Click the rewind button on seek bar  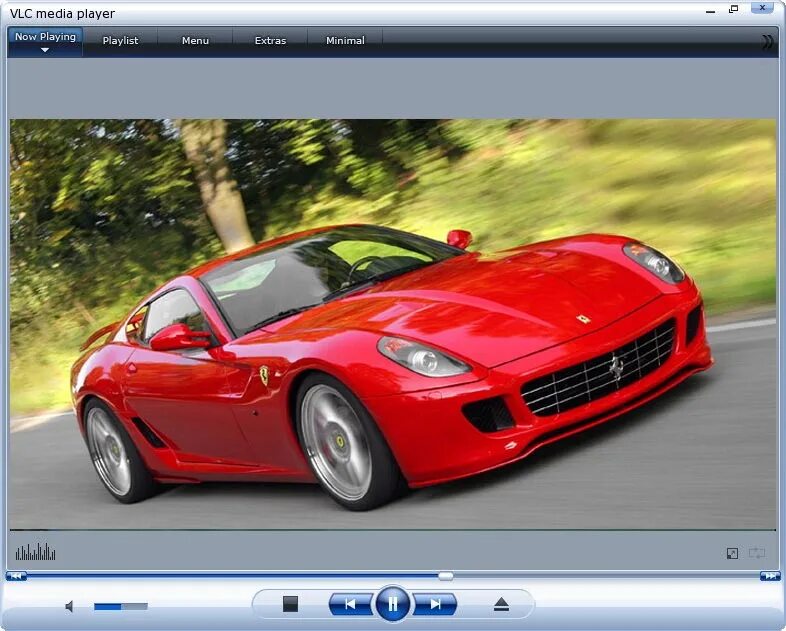16,576
